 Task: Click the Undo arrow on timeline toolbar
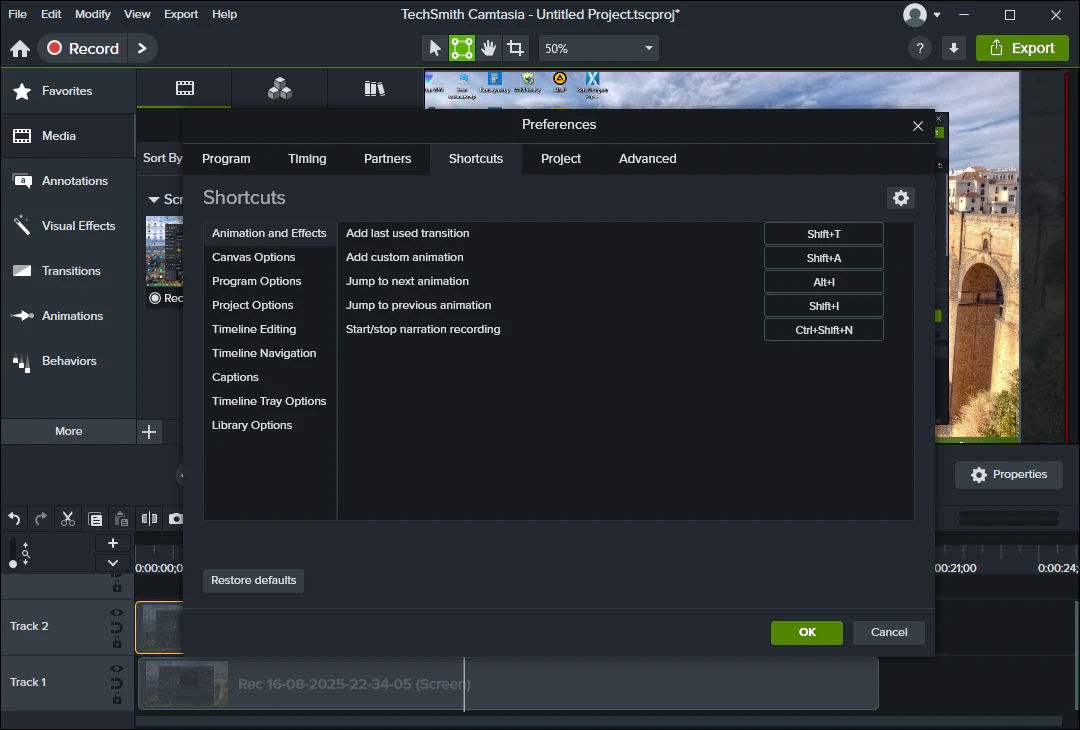[14, 519]
